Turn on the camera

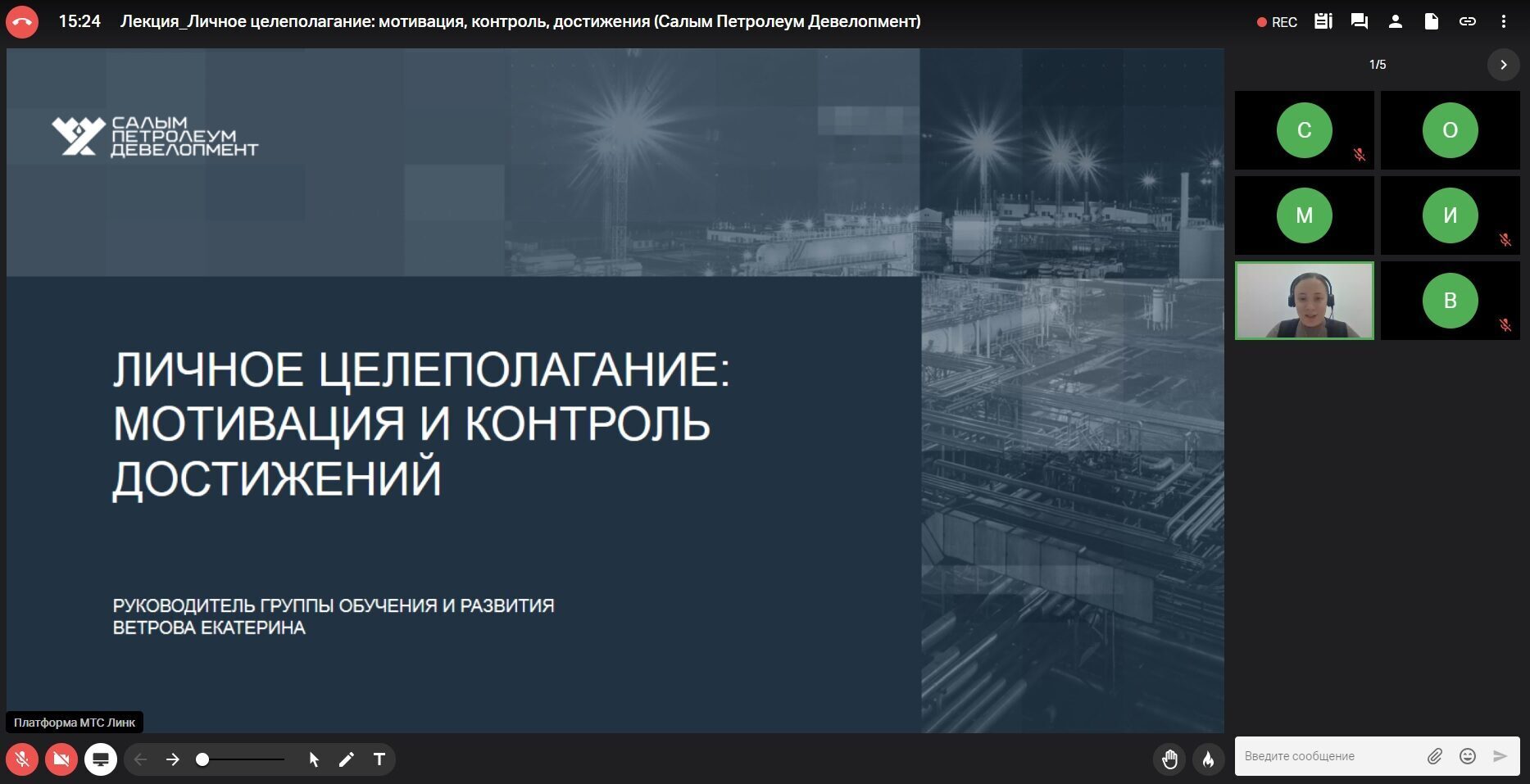click(61, 759)
